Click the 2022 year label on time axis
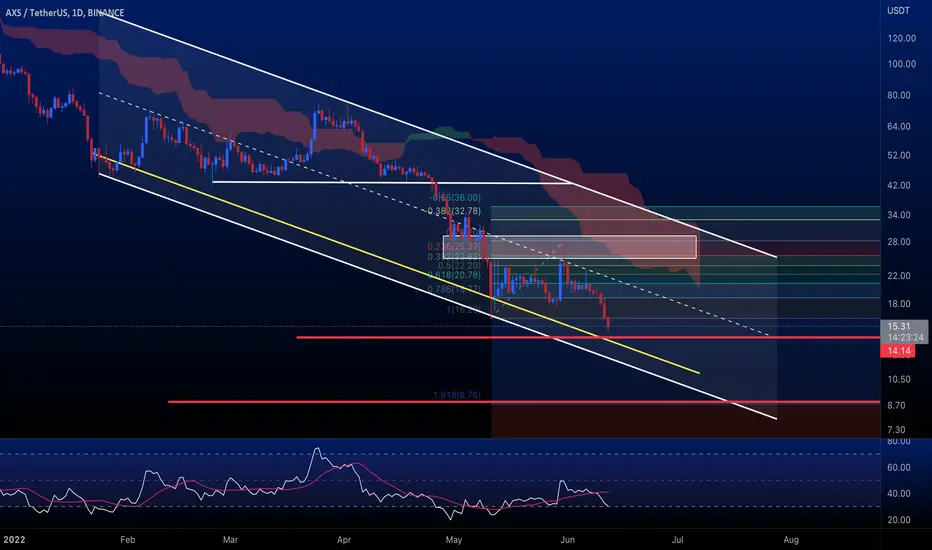 tap(14, 540)
